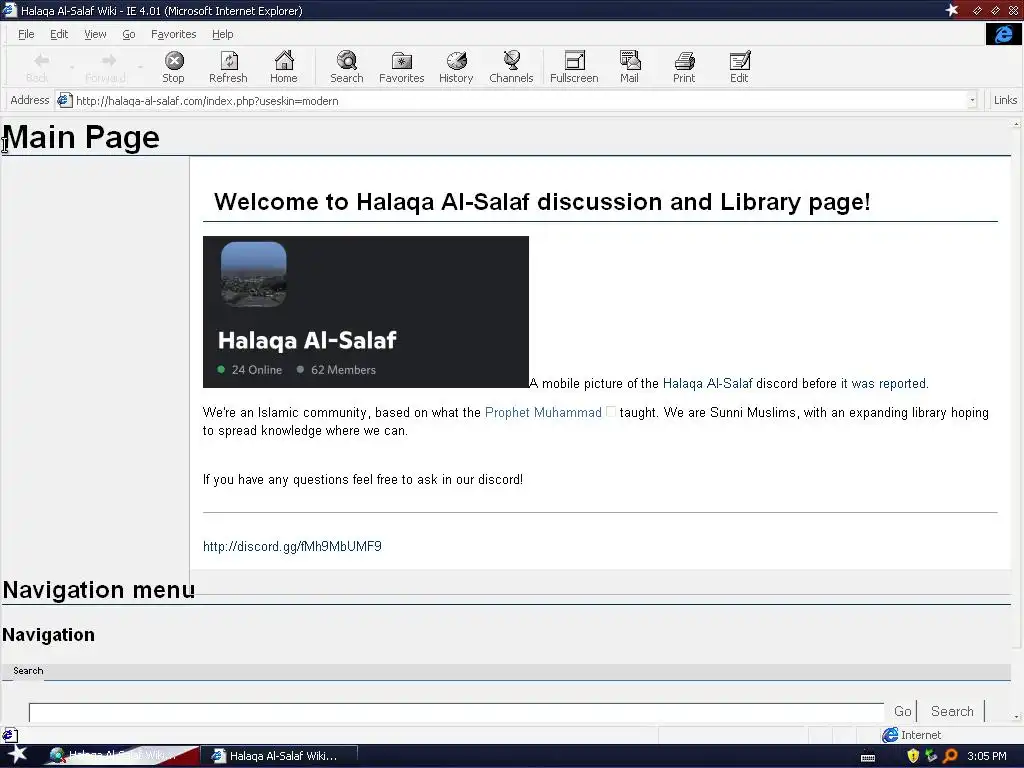The image size is (1024, 768).
Task: Expand the Links toolbar
Action: click(x=1005, y=100)
